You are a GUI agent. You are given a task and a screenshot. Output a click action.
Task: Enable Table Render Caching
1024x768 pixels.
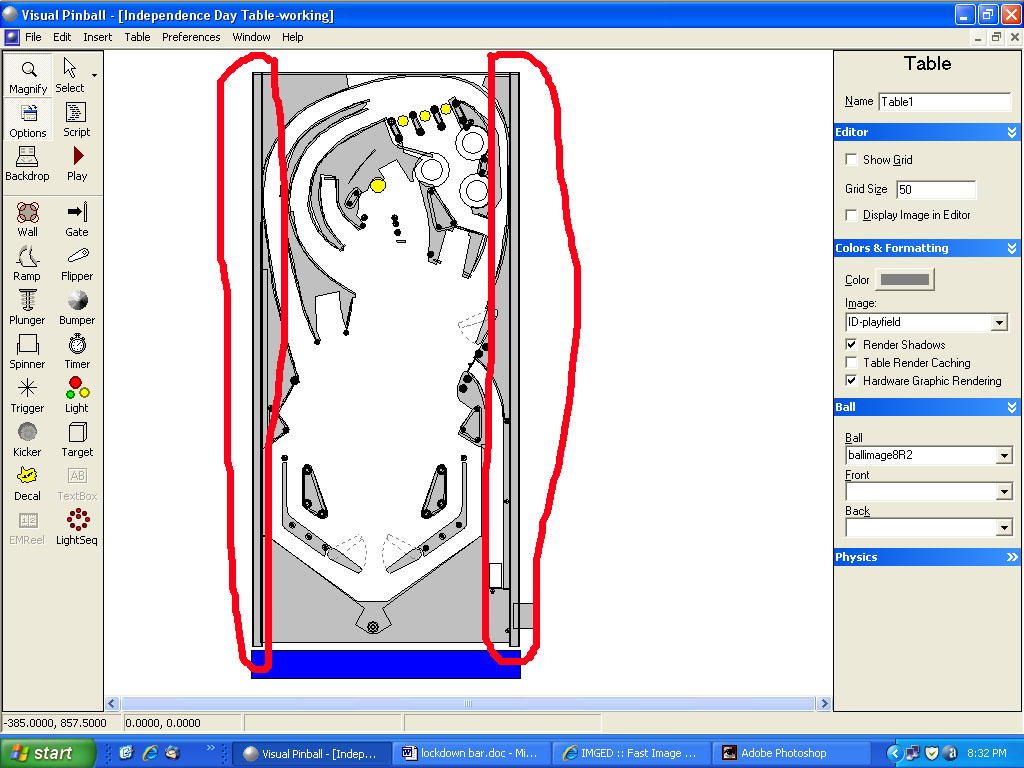851,363
